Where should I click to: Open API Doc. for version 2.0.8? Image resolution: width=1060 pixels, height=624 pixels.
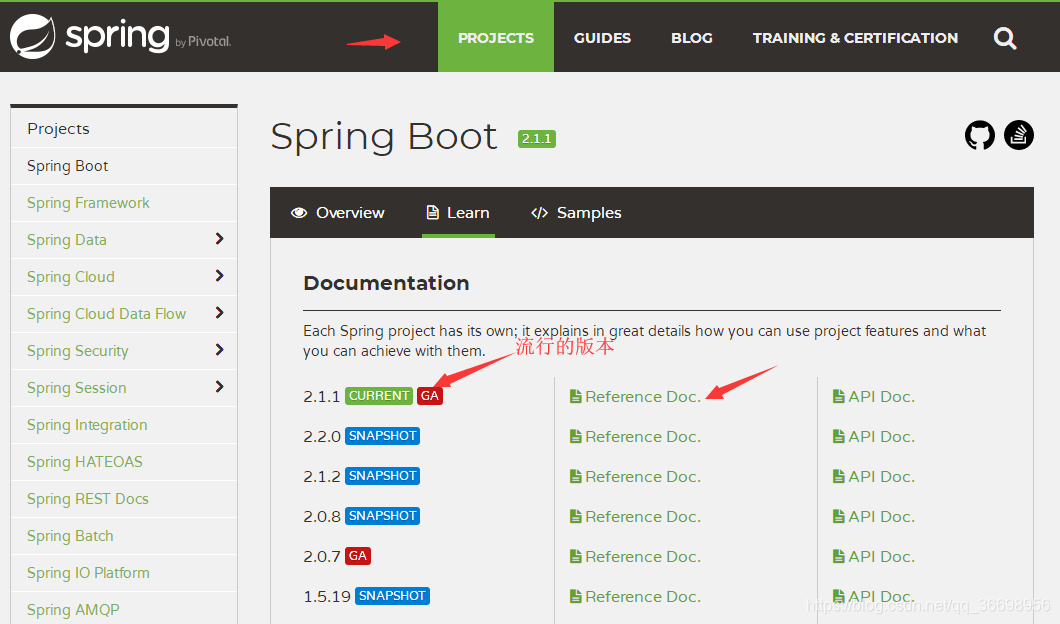[873, 517]
